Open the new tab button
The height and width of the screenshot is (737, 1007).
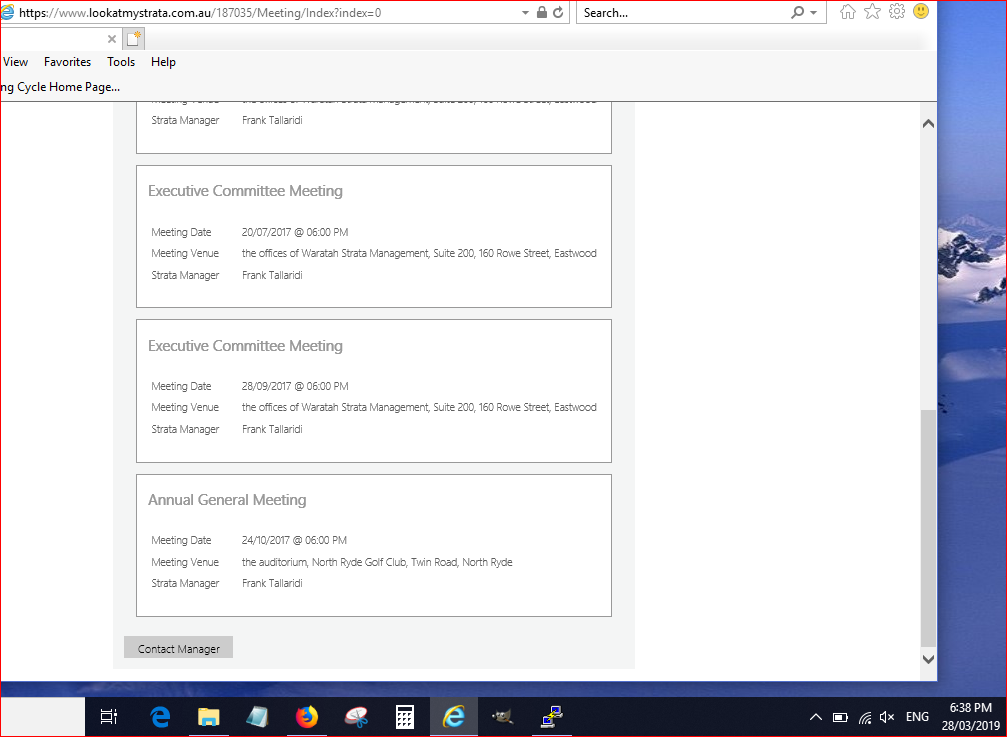click(x=134, y=39)
